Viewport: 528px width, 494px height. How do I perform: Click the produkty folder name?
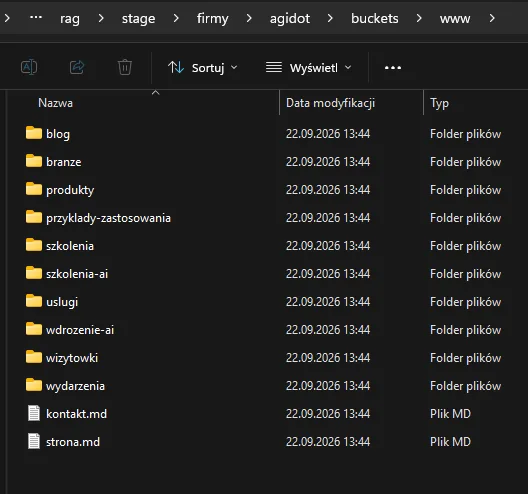coord(70,190)
